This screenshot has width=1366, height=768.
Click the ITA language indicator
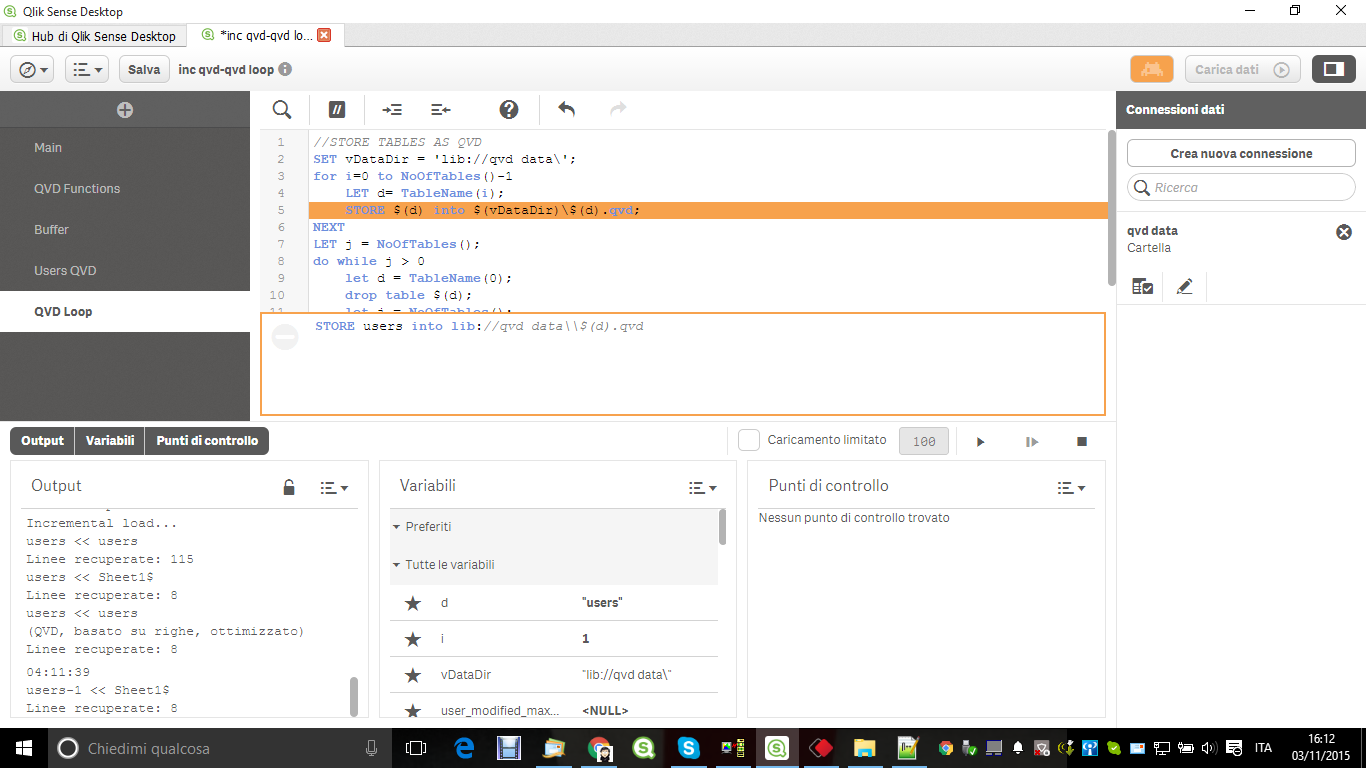[x=1263, y=747]
